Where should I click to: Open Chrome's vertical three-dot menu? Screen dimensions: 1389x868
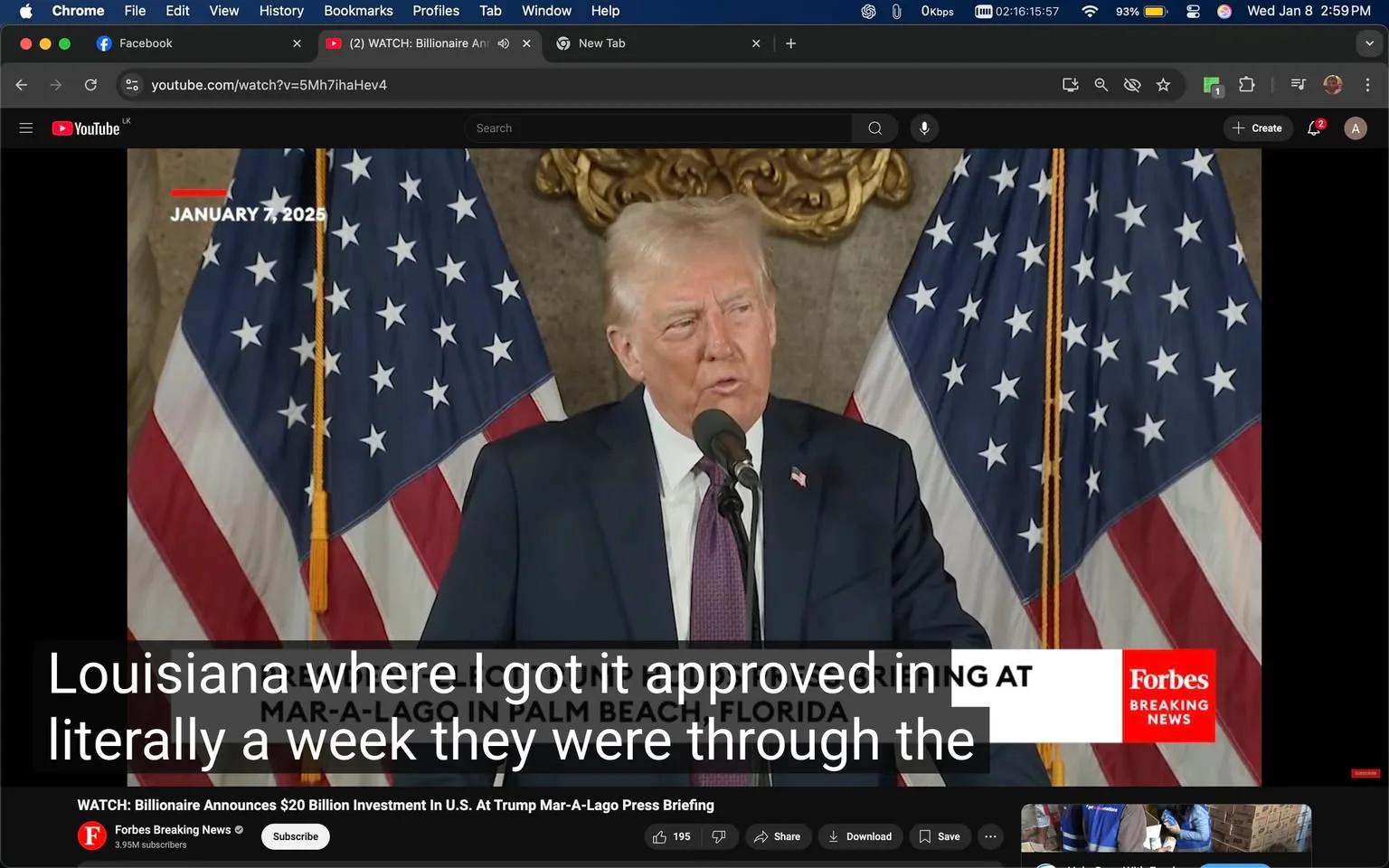pos(1369,84)
